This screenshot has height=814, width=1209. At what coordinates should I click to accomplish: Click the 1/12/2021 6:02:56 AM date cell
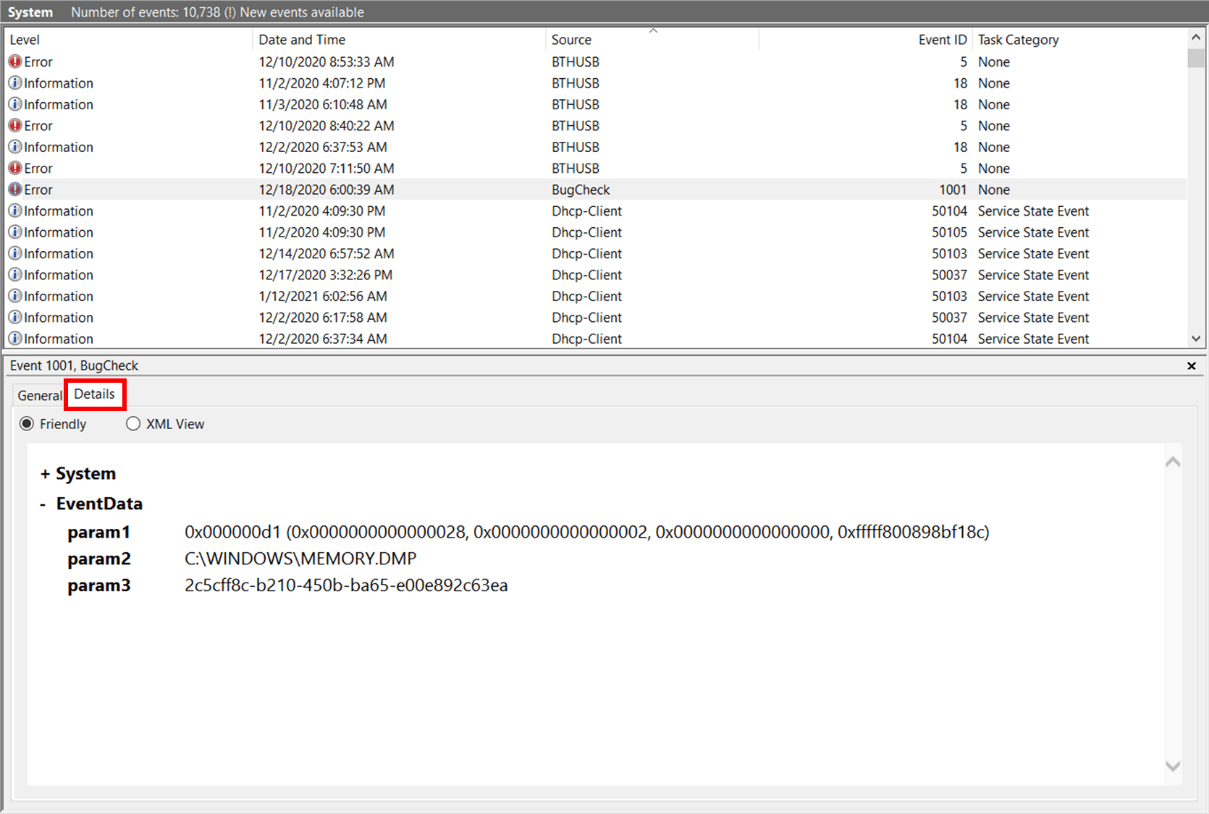pyautogui.click(x=323, y=296)
